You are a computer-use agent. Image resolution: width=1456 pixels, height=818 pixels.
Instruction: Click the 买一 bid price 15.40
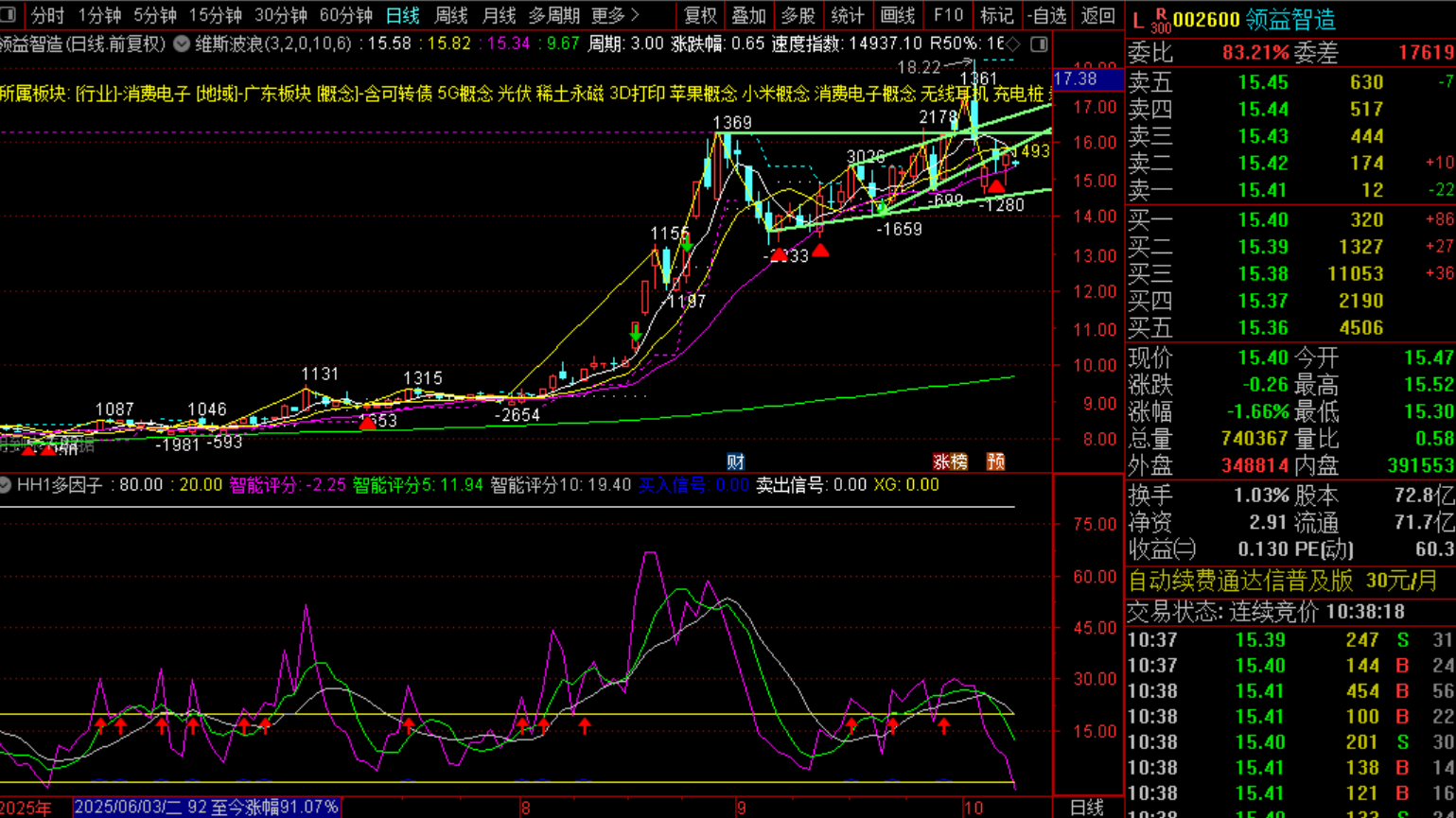[x=1263, y=219]
